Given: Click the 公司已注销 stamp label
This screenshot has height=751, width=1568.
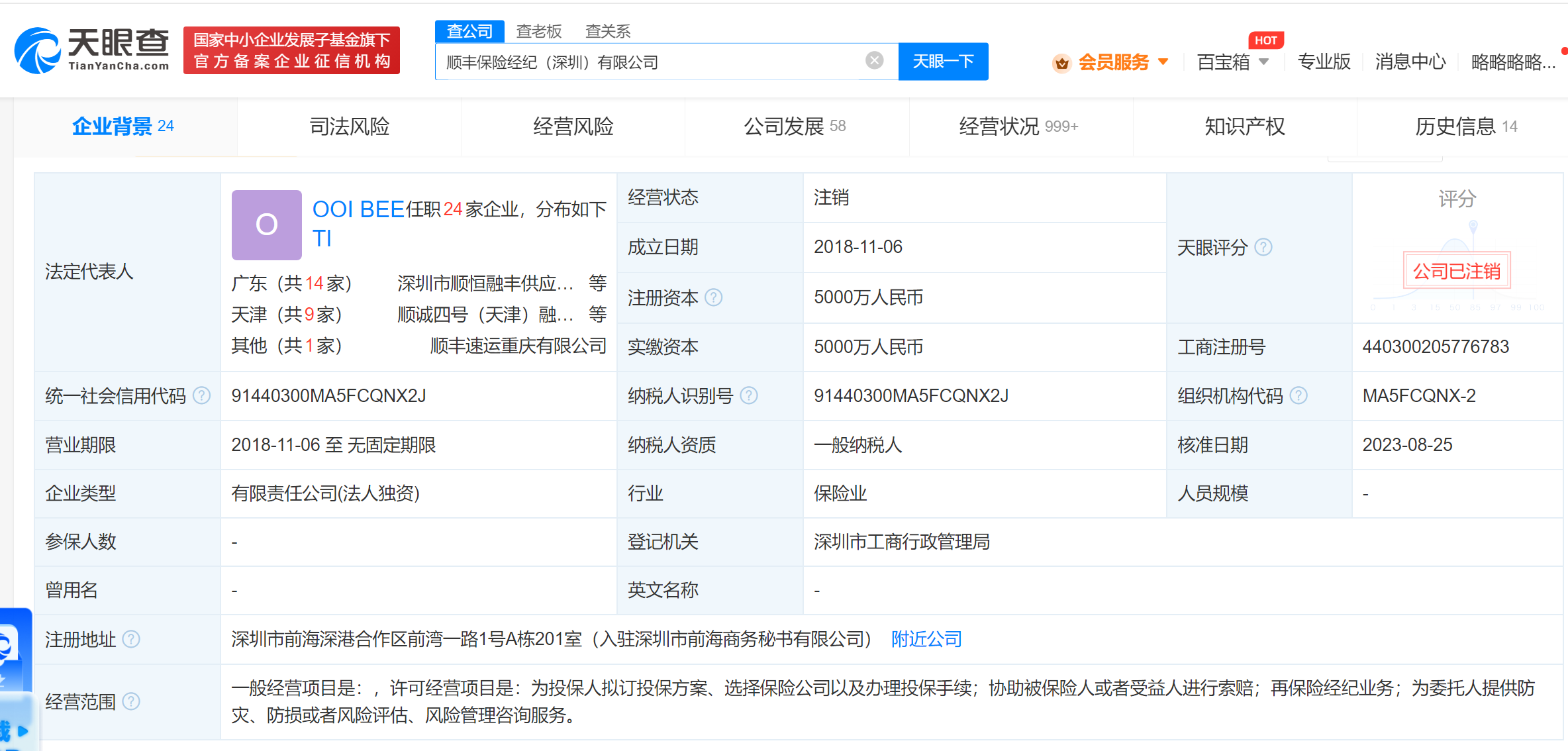Looking at the screenshot, I should tap(1457, 271).
